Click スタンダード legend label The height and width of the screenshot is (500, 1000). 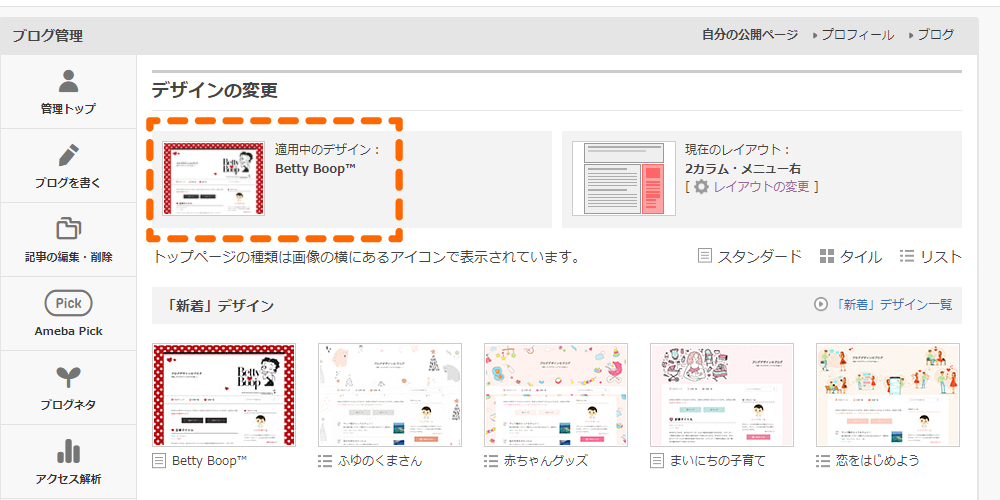pos(760,256)
